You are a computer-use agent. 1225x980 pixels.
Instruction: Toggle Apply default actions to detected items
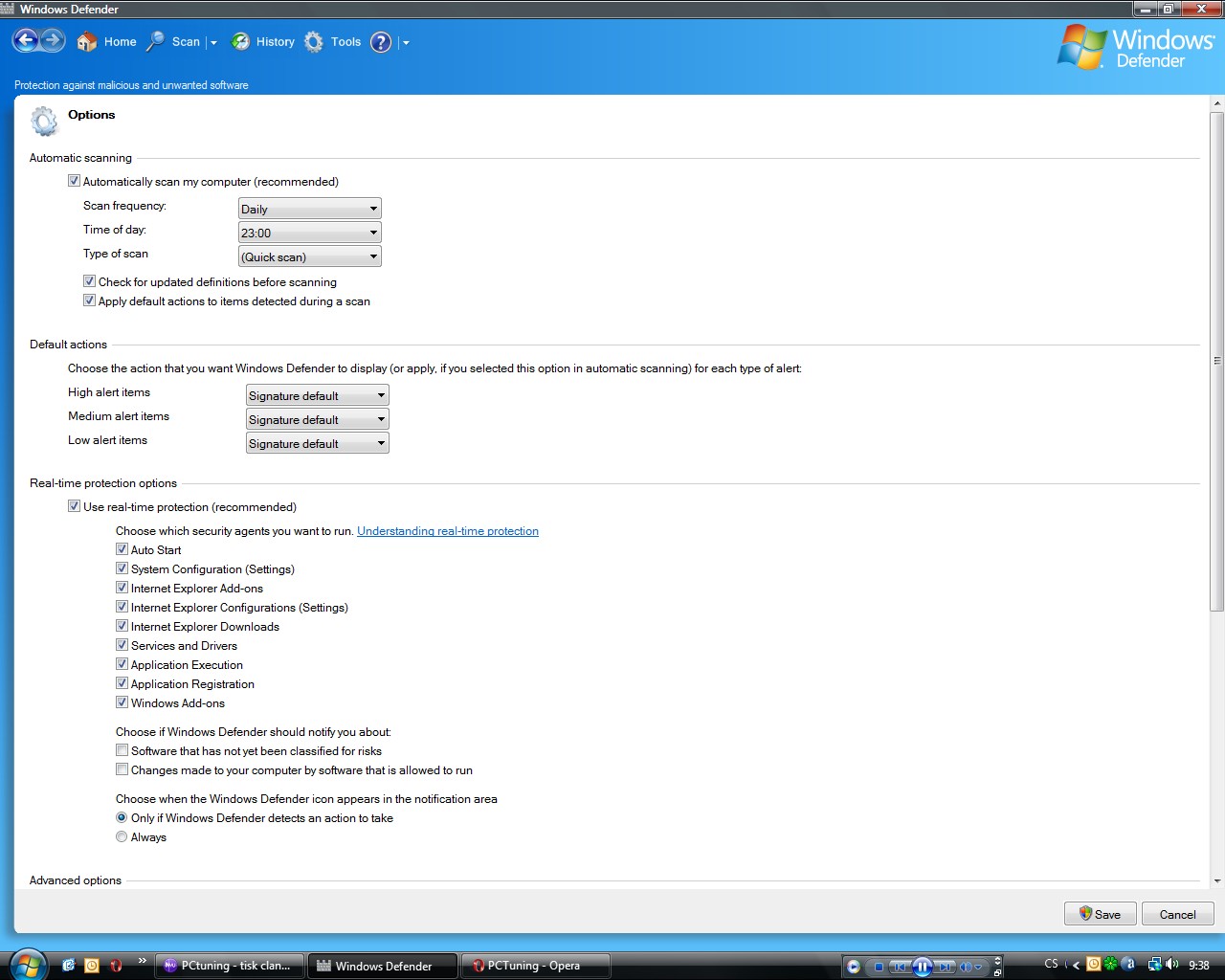pyautogui.click(x=89, y=301)
